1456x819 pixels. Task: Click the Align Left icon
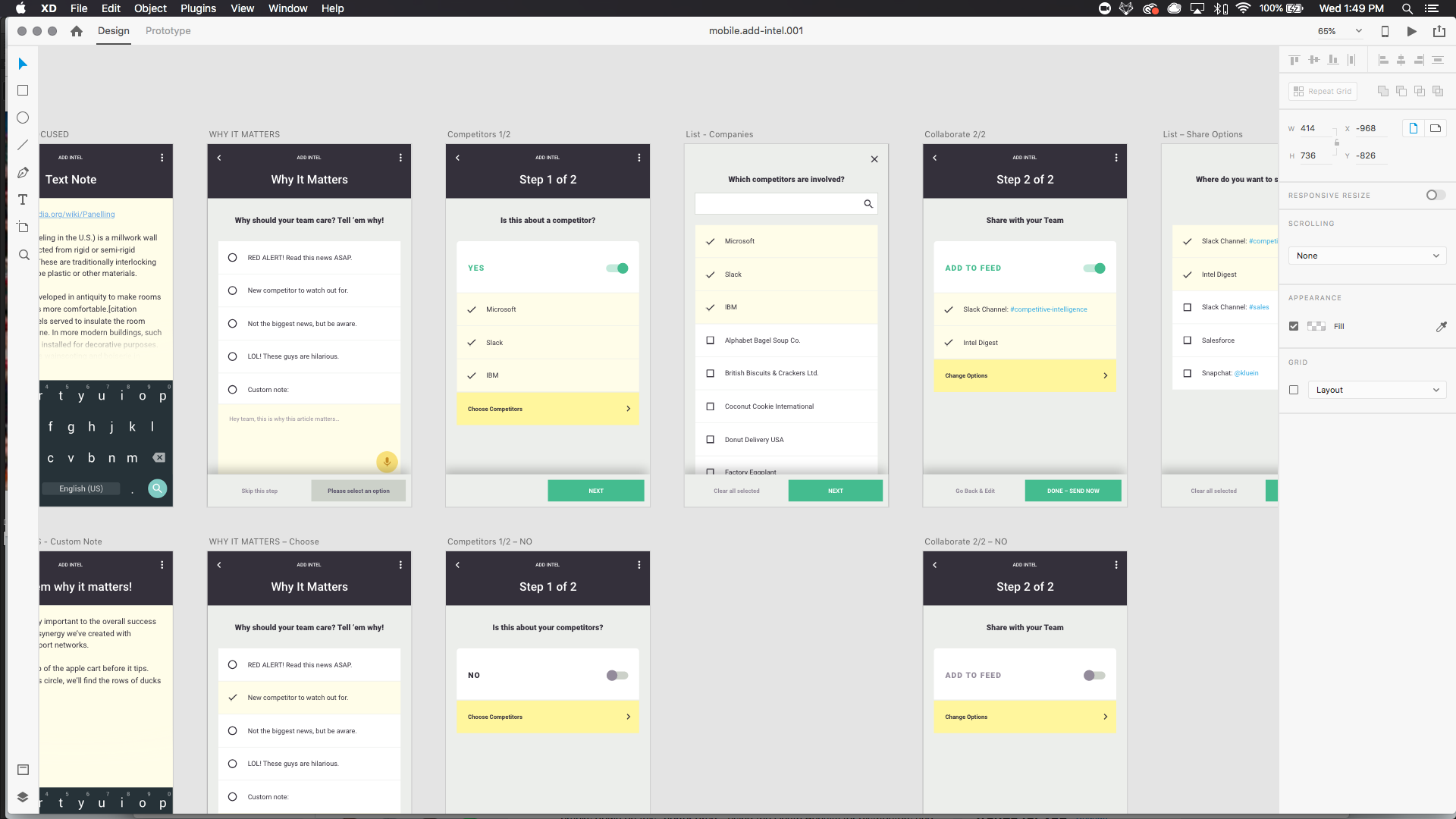click(x=1382, y=59)
